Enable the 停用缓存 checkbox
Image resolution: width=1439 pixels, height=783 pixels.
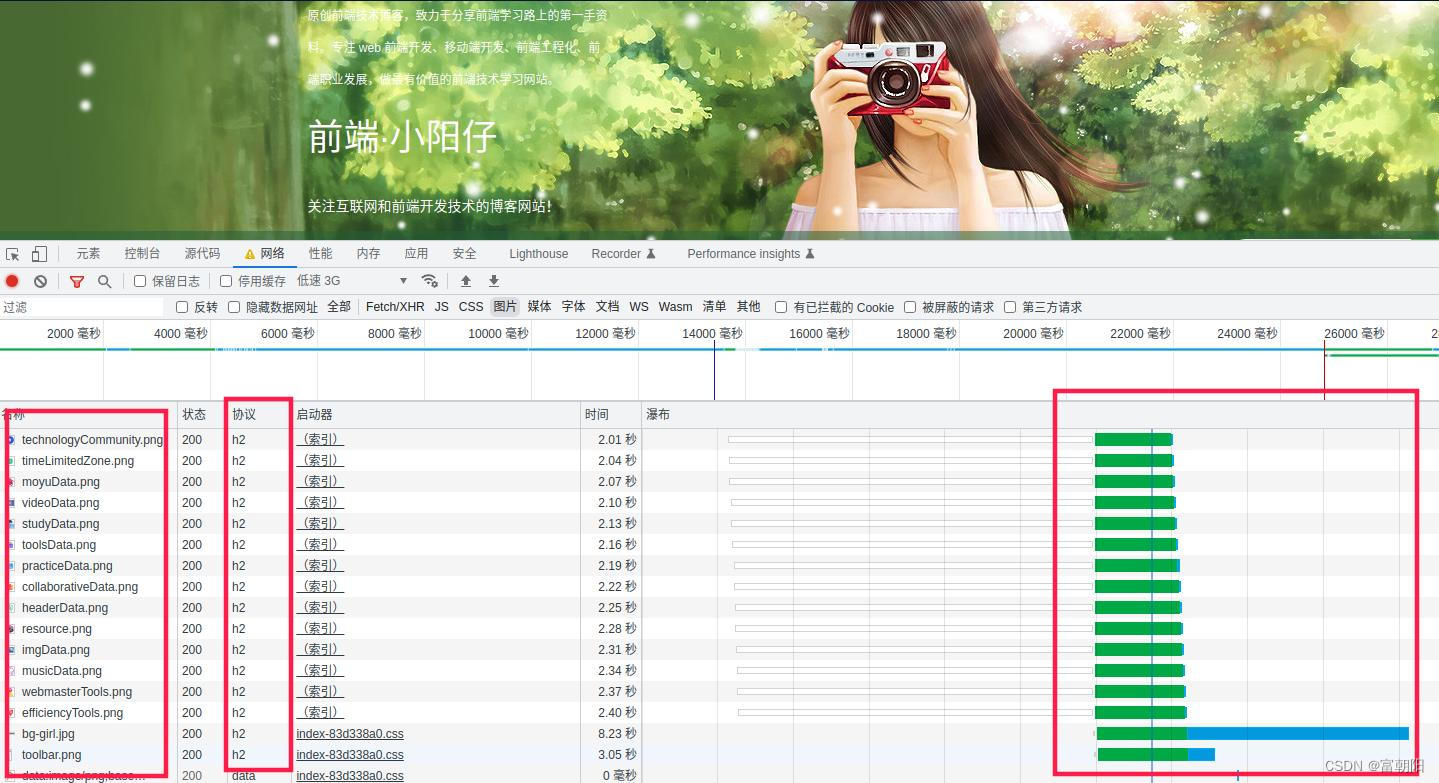point(225,281)
